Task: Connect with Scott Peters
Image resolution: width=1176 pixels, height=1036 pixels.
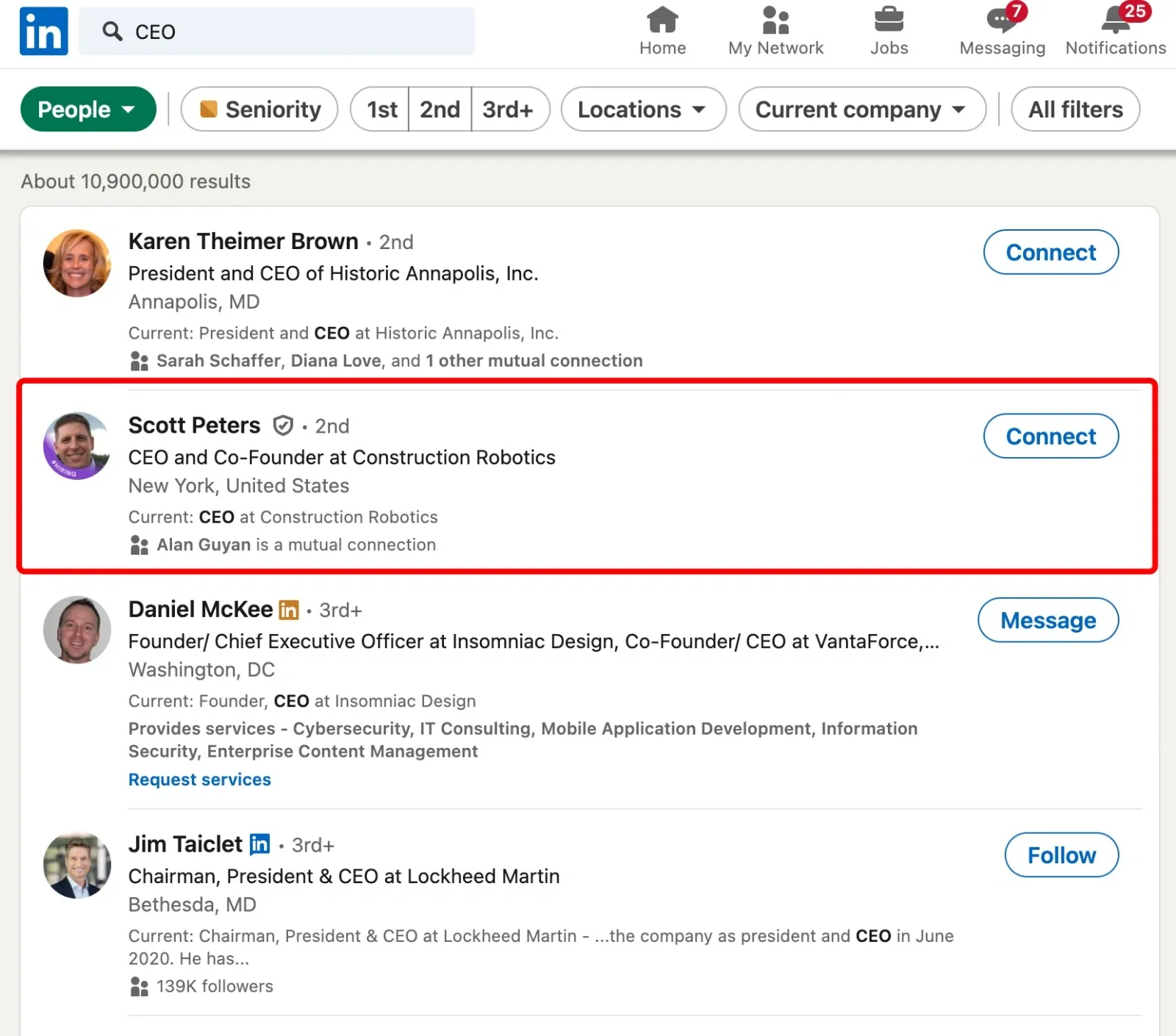Action: (1051, 436)
